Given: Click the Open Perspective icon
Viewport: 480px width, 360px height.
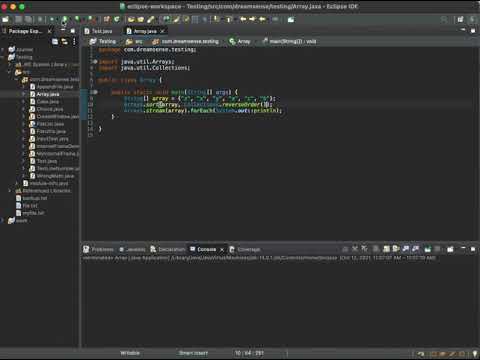Looking at the screenshot, I should click(460, 19).
